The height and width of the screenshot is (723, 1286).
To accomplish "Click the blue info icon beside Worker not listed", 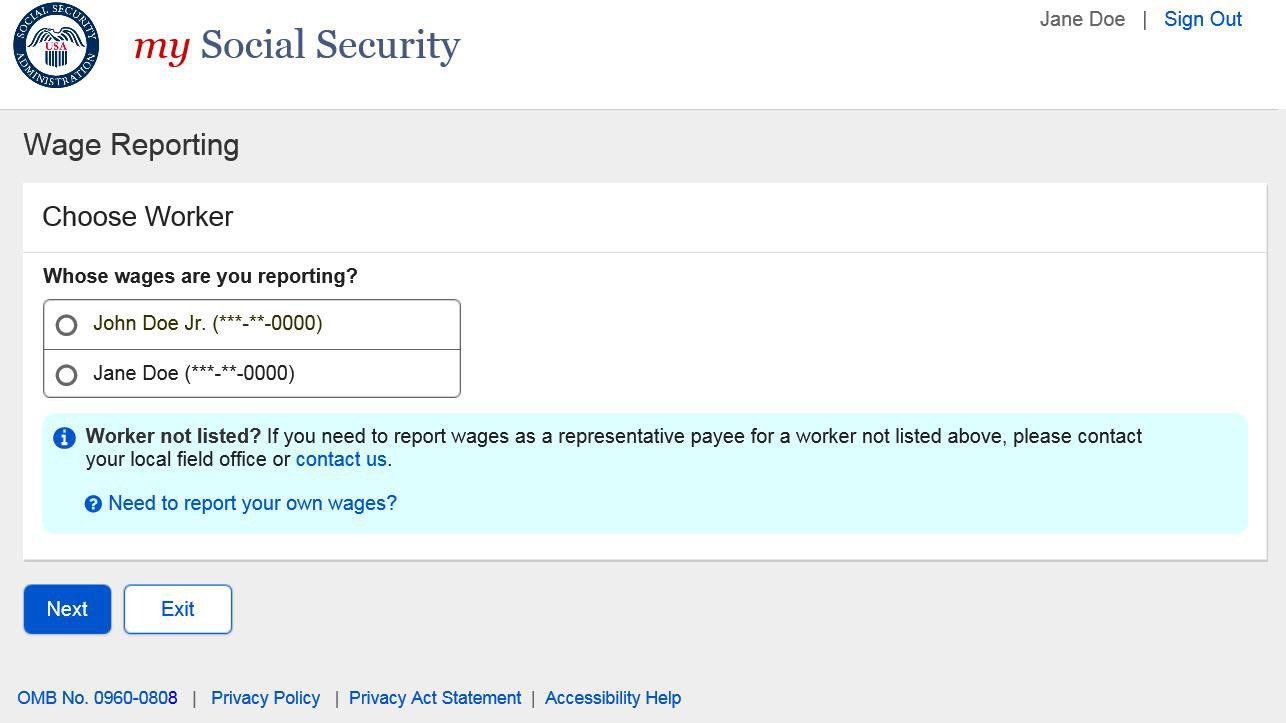I will [x=64, y=438].
